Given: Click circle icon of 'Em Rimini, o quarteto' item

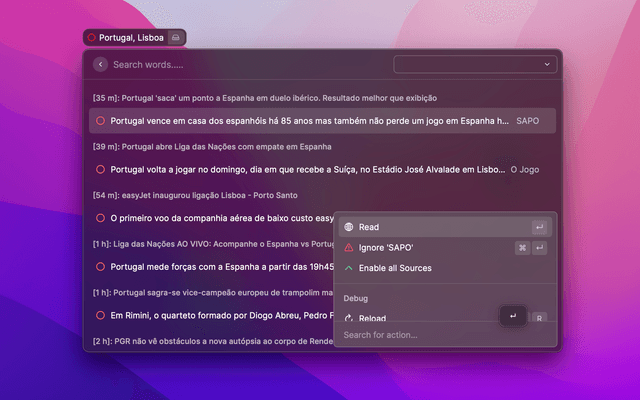Looking at the screenshot, I should pos(100,315).
